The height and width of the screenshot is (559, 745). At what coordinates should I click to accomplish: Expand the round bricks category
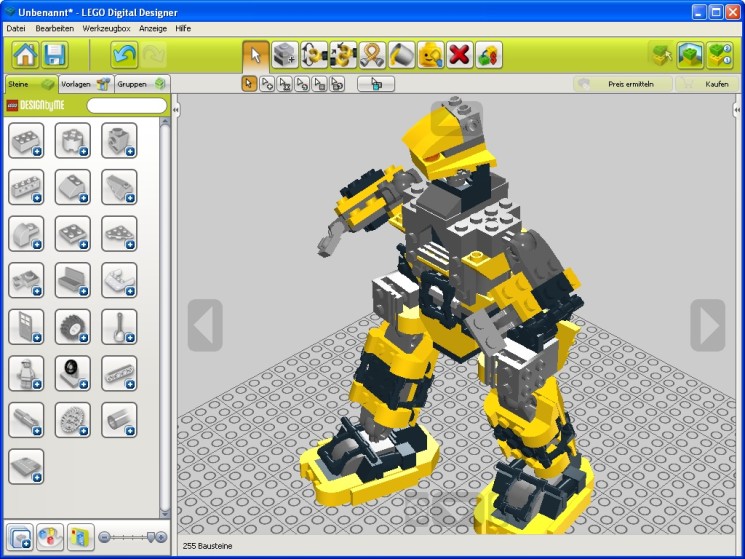(x=73, y=141)
